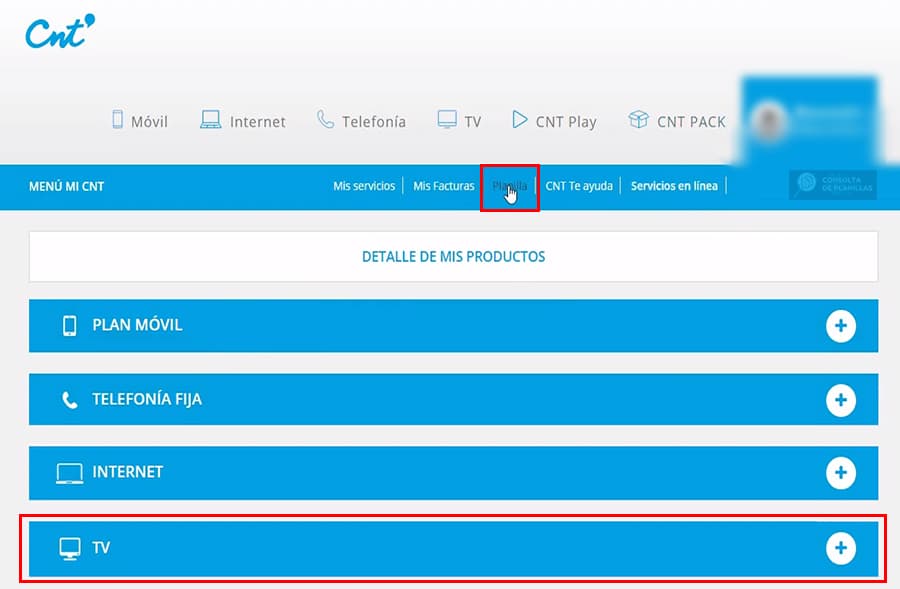Click the box icon for CNT PACK
This screenshot has height=589, width=900.
pos(638,120)
